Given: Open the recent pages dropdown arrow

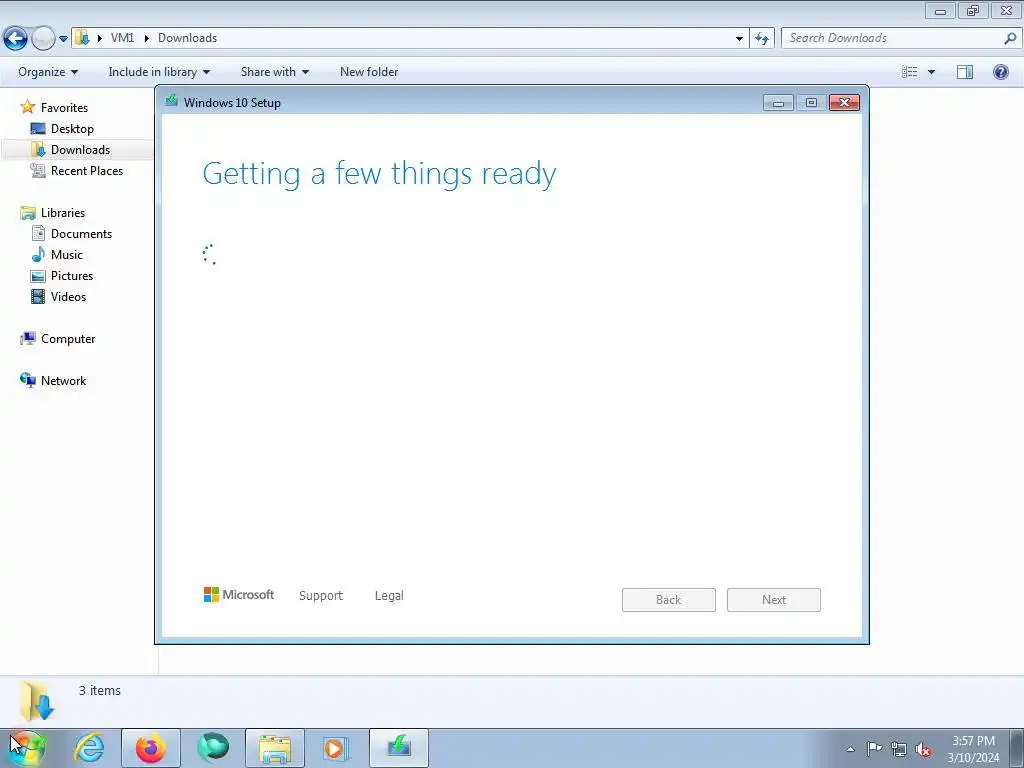Looking at the screenshot, I should point(63,39).
